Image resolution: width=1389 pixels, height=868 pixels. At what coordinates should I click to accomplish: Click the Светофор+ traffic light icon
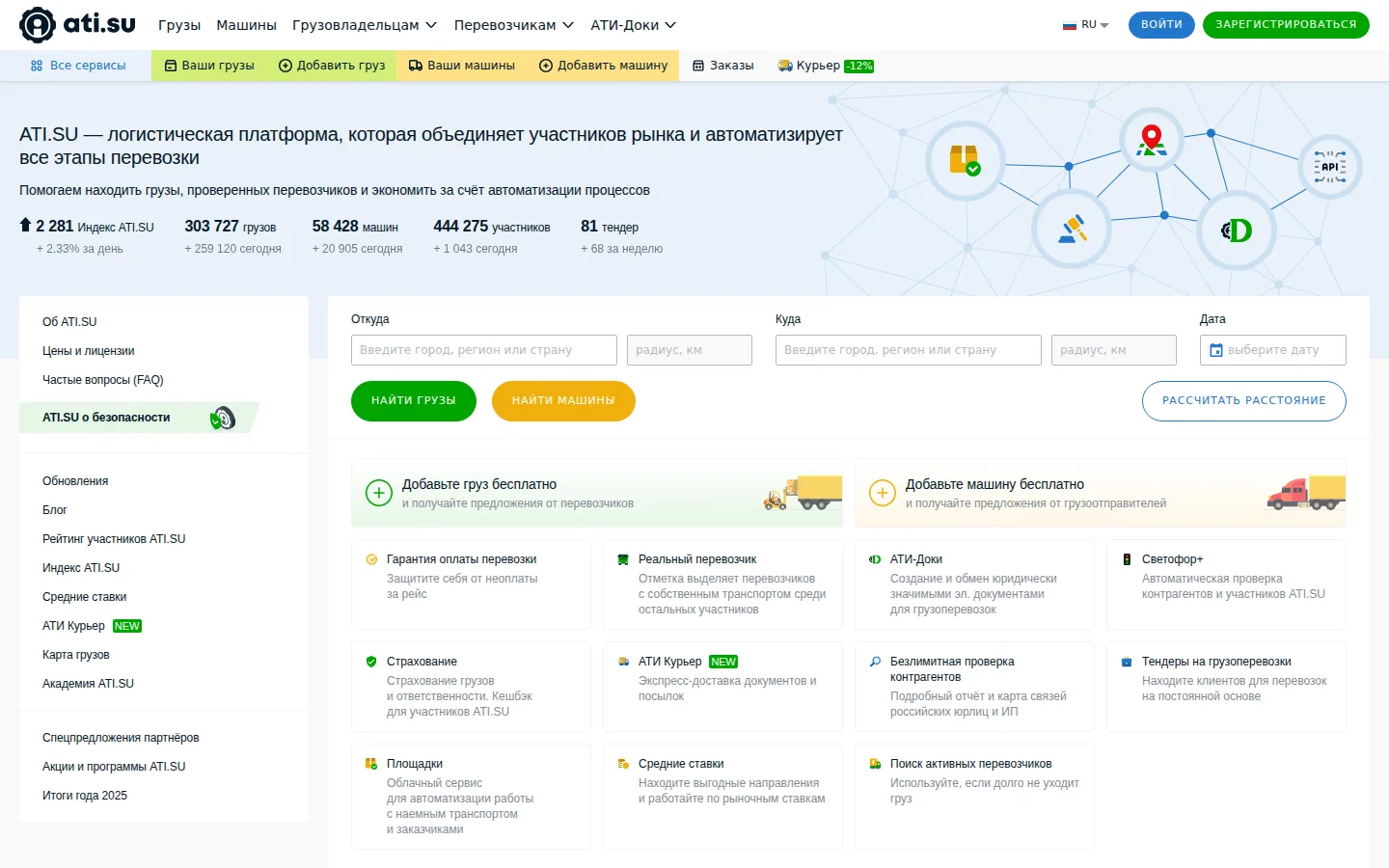(x=1127, y=559)
